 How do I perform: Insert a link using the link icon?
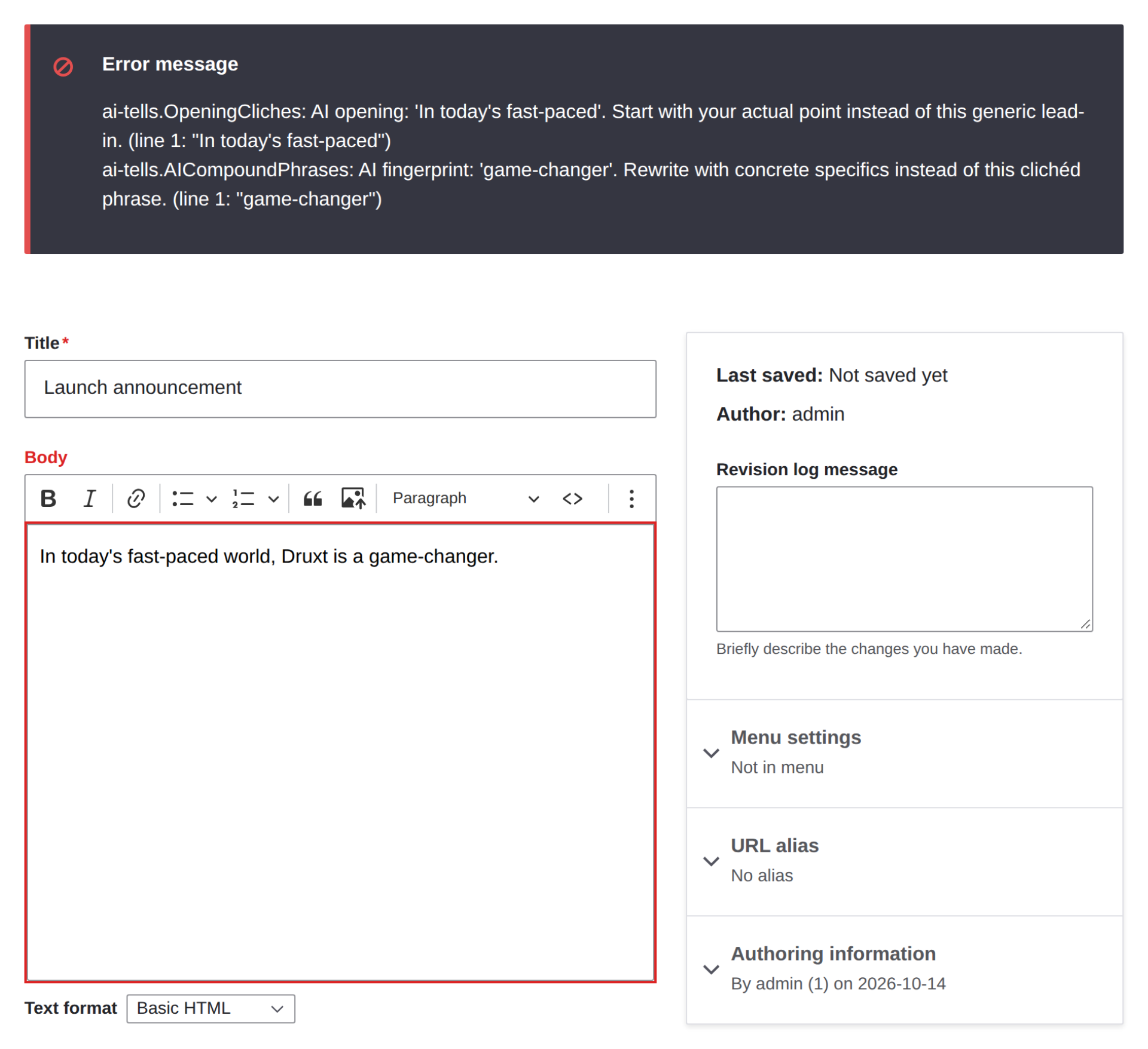click(x=136, y=498)
